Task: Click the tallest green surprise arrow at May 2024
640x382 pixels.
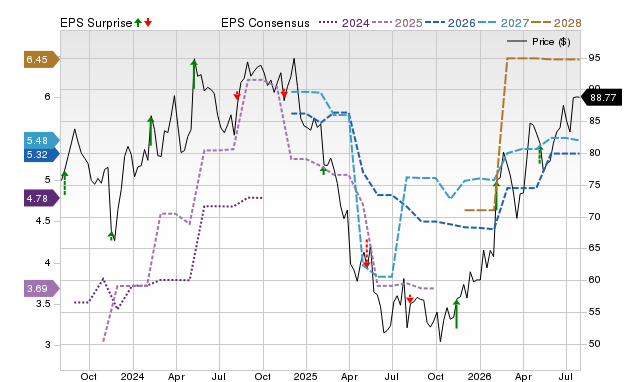Action: pyautogui.click(x=194, y=74)
